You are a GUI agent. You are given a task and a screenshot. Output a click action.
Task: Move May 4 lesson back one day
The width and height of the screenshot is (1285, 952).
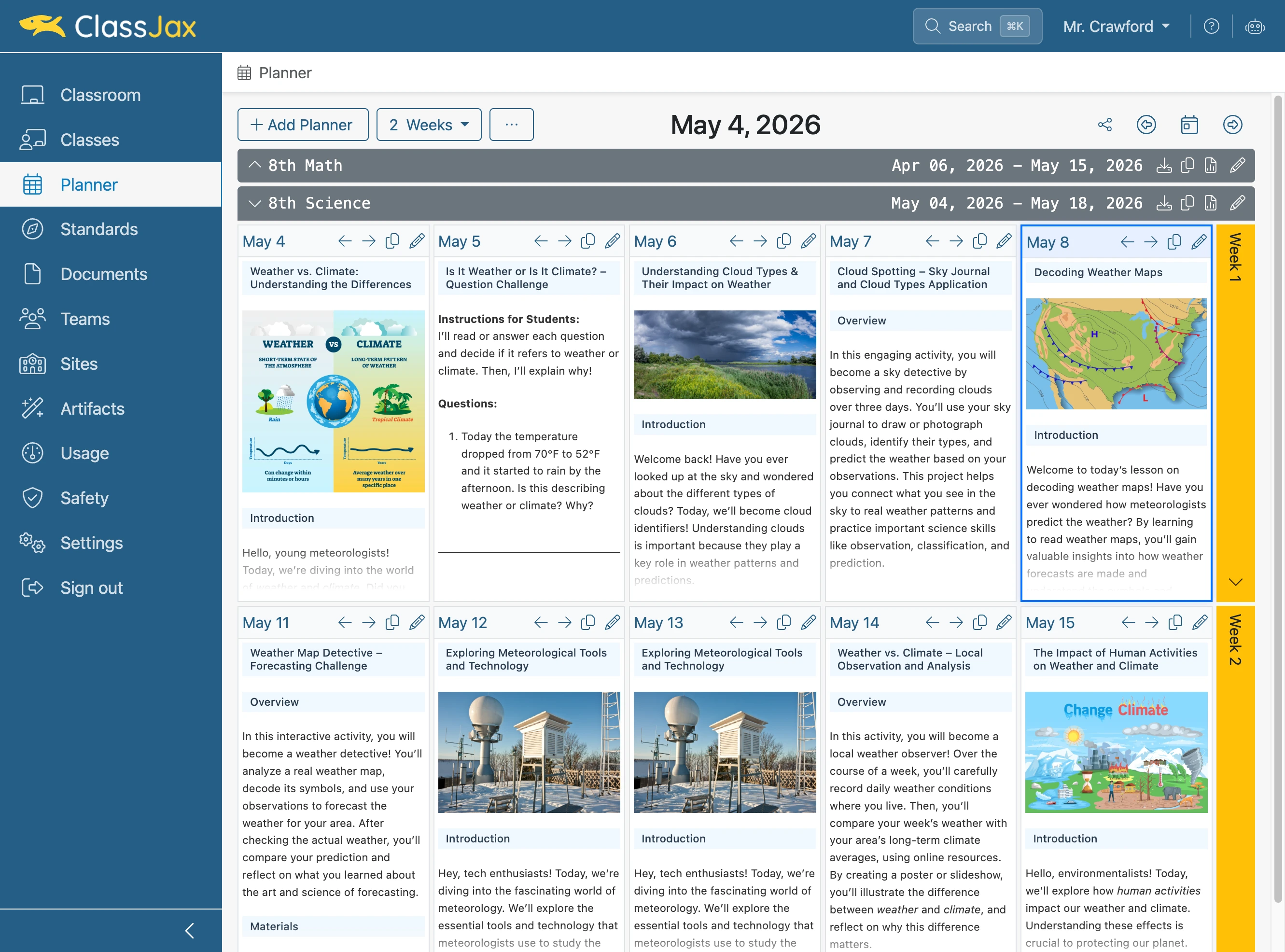pyautogui.click(x=345, y=241)
